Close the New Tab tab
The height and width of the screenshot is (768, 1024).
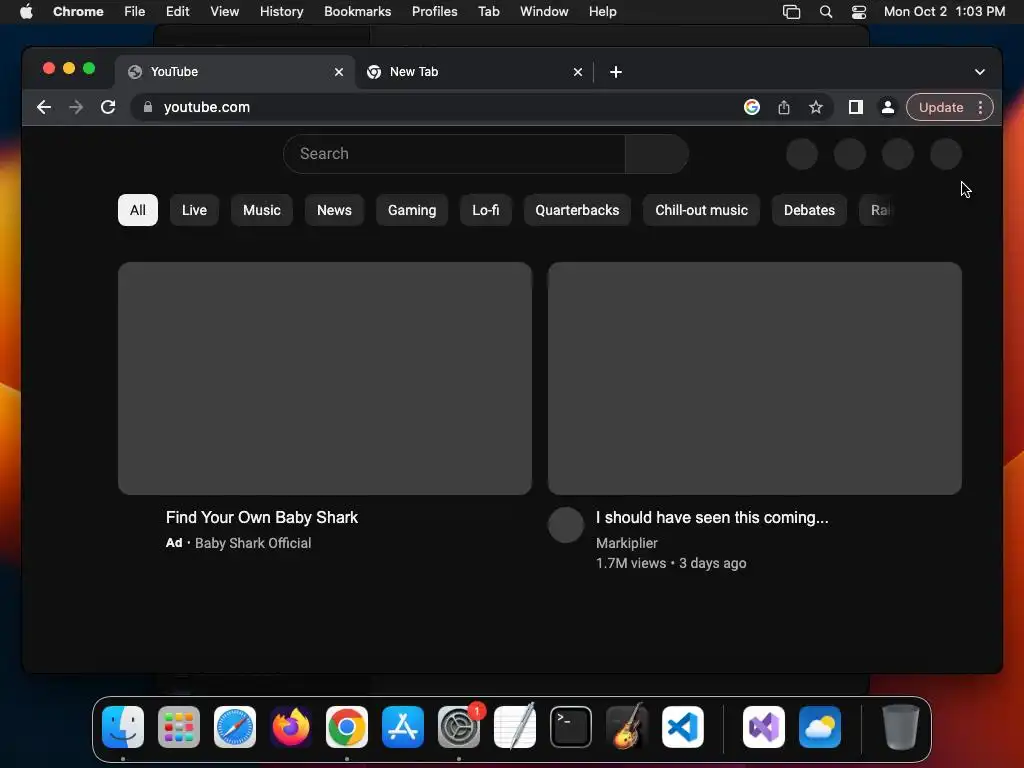[x=578, y=72]
